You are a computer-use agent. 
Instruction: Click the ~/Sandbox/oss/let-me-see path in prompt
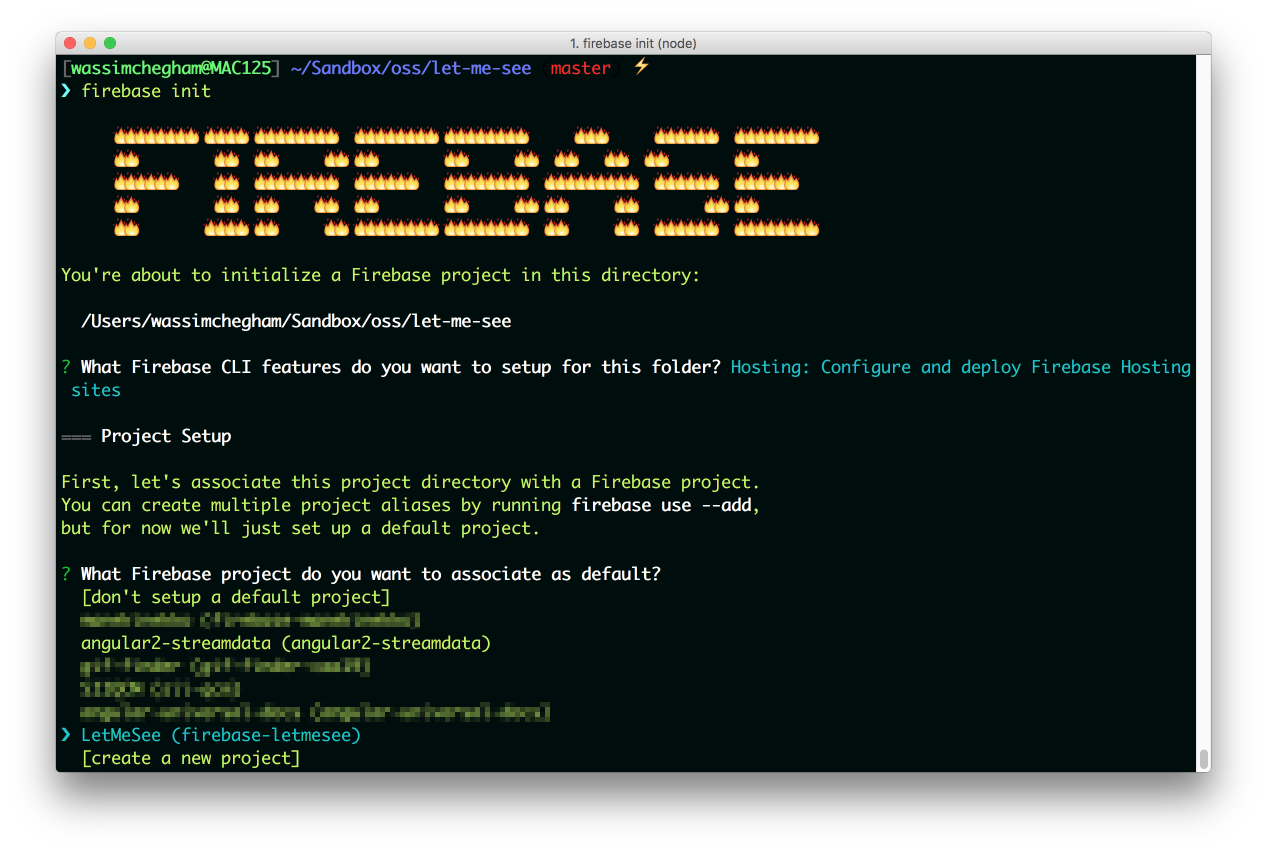tap(411, 68)
